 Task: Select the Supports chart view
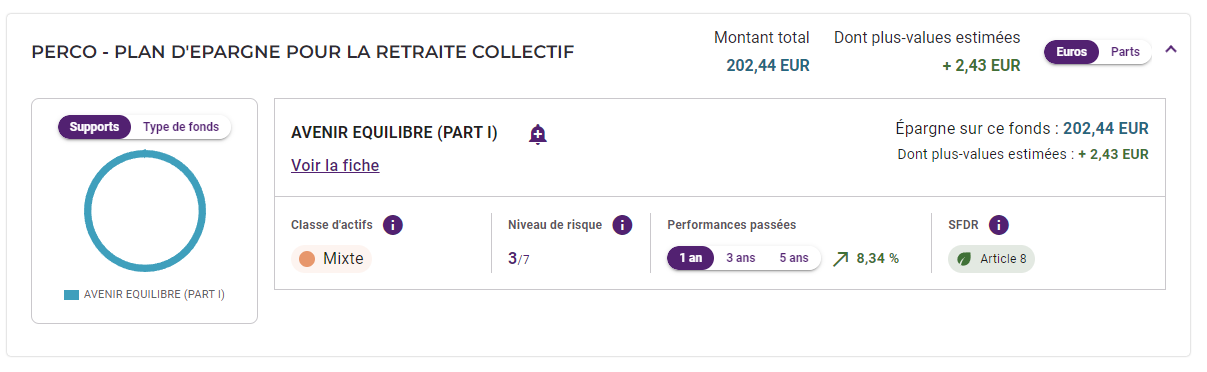point(94,127)
